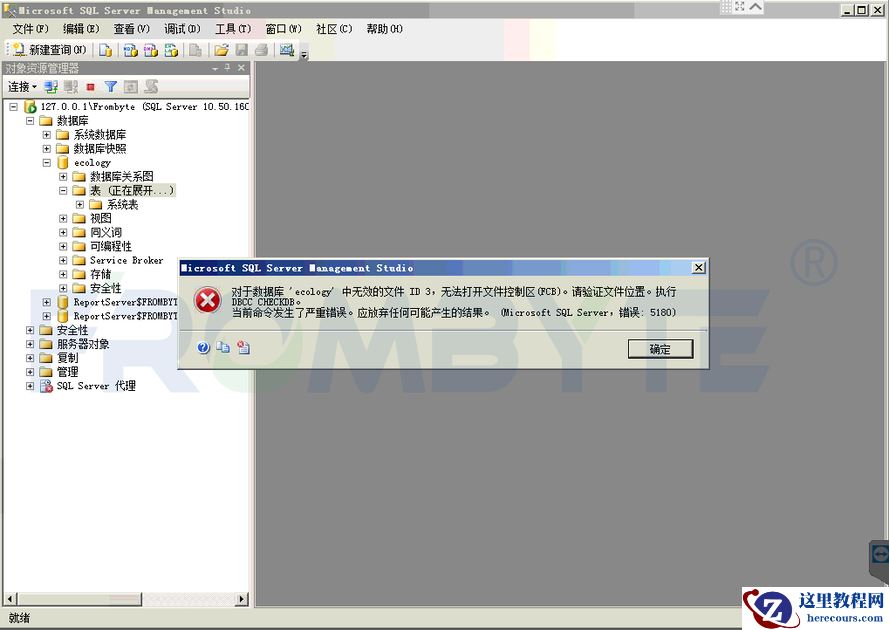This screenshot has height=630, width=889.
Task: Click the show technical details icon in dialog
Action: point(243,348)
